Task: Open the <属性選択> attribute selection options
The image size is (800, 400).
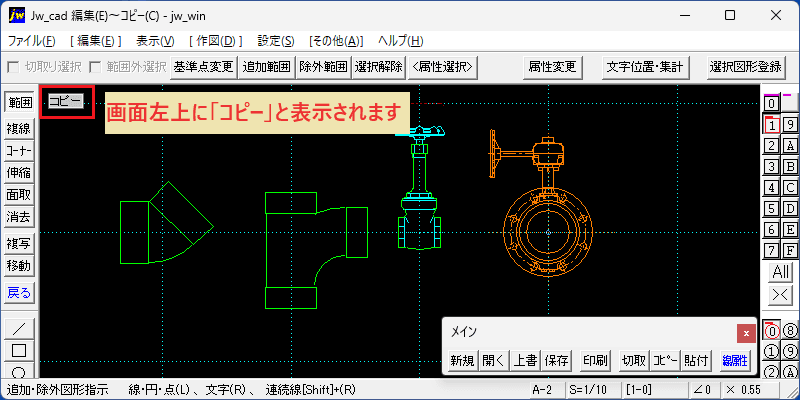Action: (x=443, y=66)
